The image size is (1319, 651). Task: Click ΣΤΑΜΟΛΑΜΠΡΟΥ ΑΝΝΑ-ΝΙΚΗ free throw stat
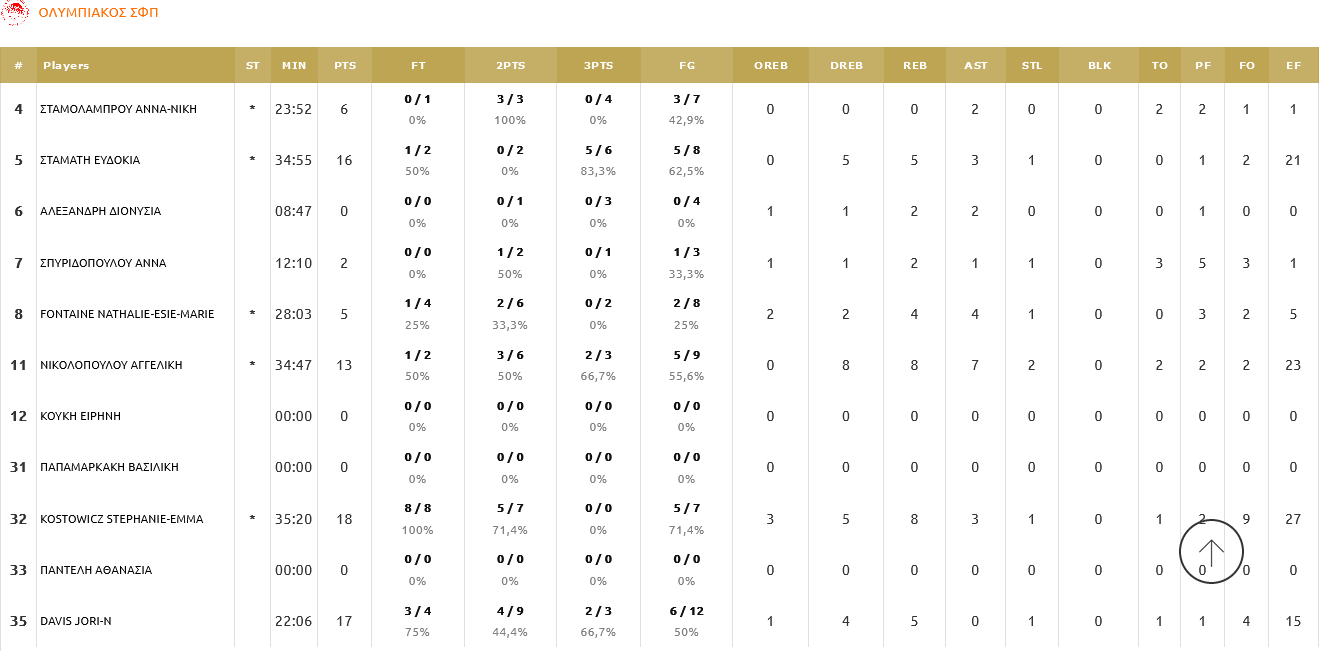pyautogui.click(x=417, y=108)
